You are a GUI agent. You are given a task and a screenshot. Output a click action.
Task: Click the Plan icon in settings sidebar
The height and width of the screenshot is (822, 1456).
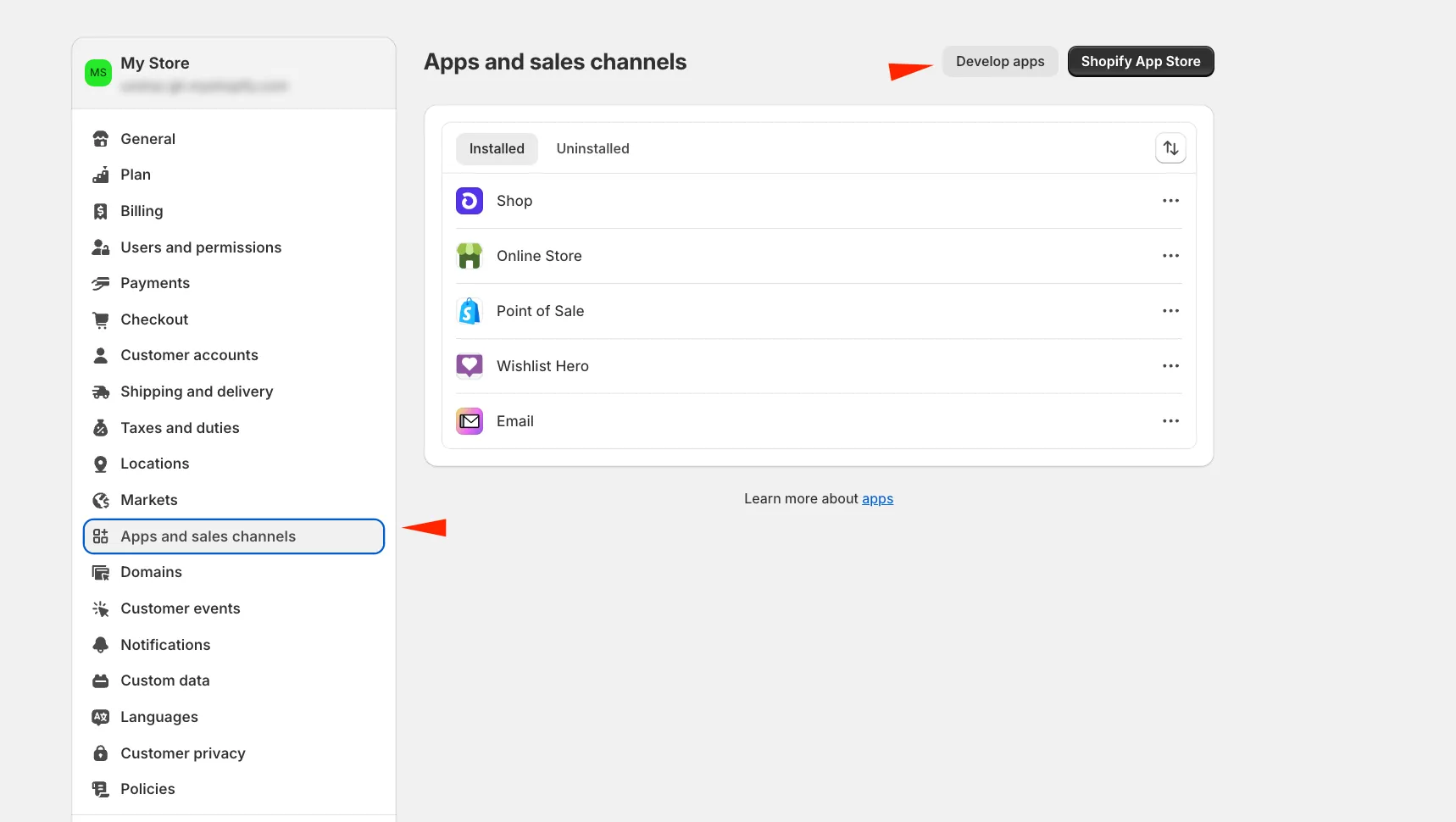101,175
